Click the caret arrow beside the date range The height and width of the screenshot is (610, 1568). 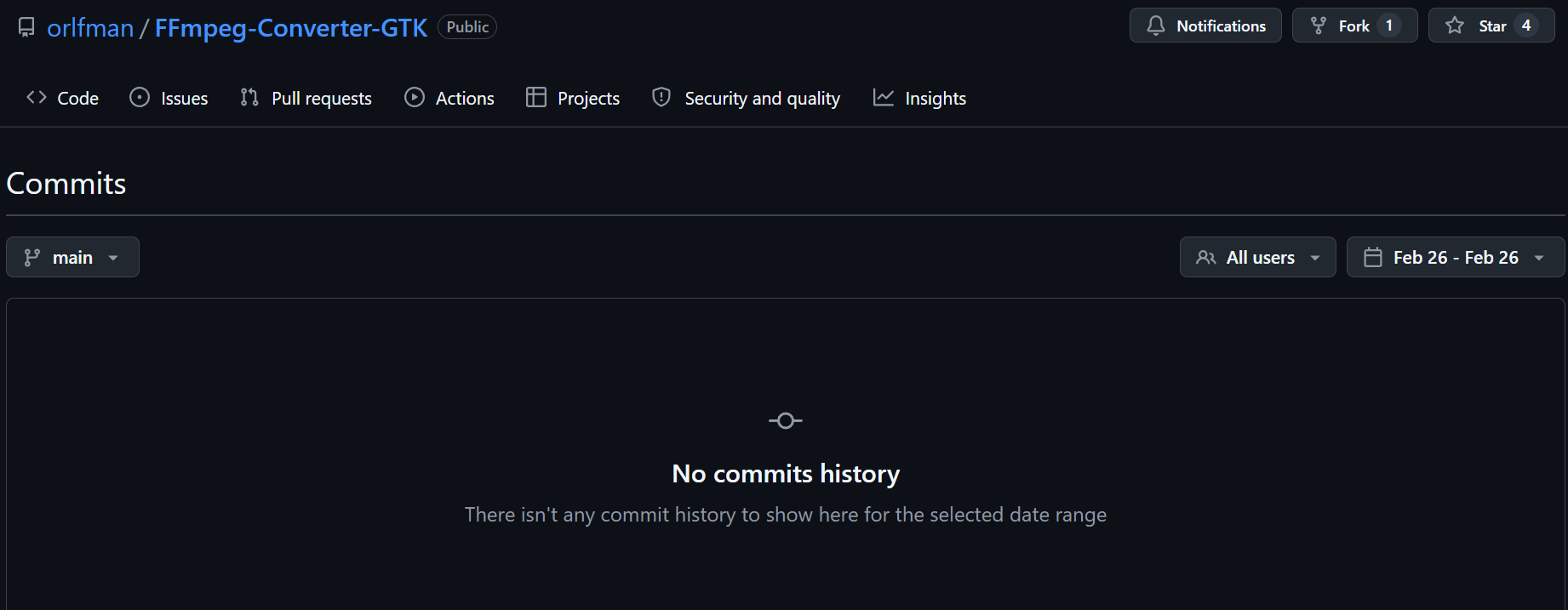[x=1539, y=258]
